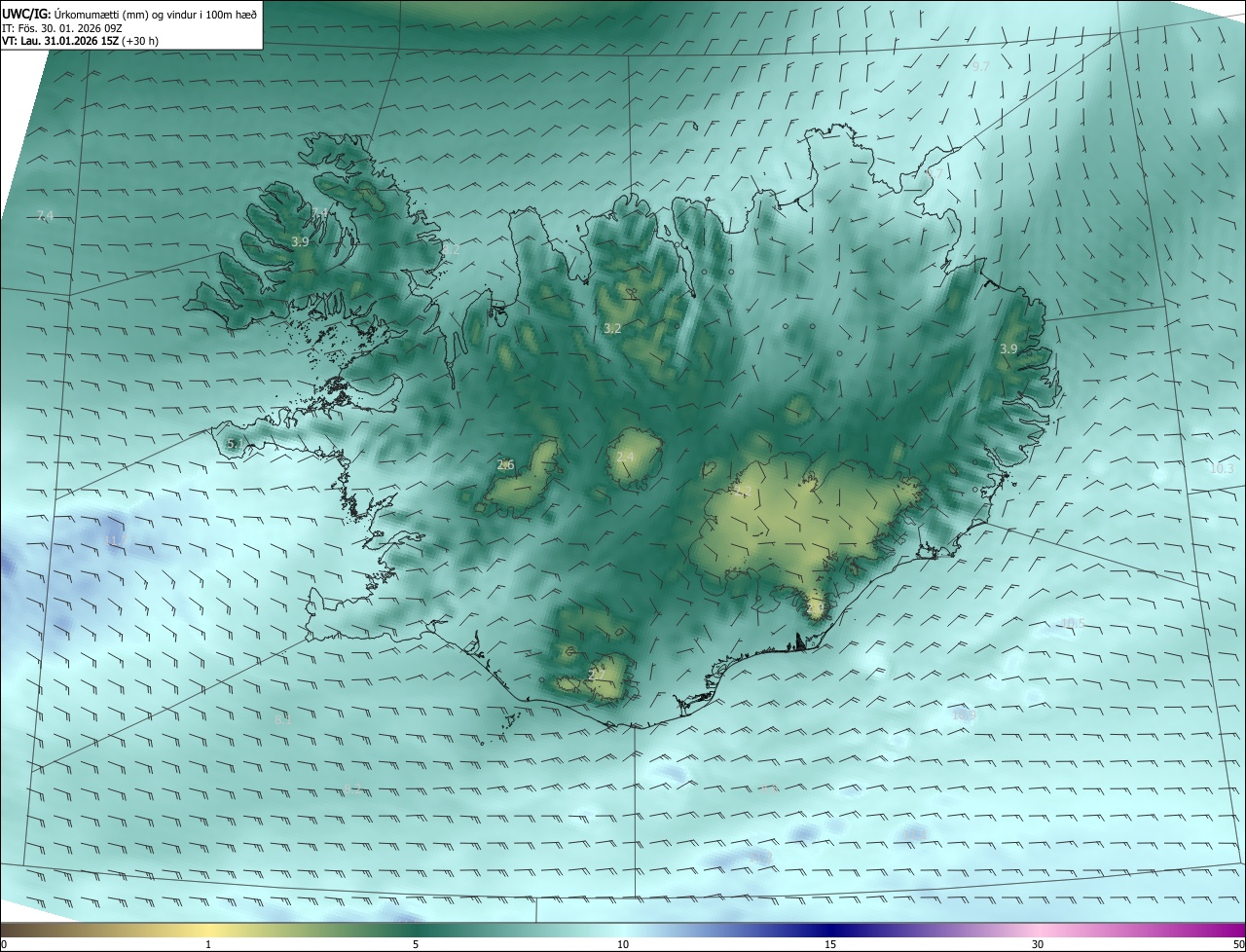1246x952 pixels.
Task: Click the 2.9 value label at Vatnajökull's southern tip
Action: 816,607
